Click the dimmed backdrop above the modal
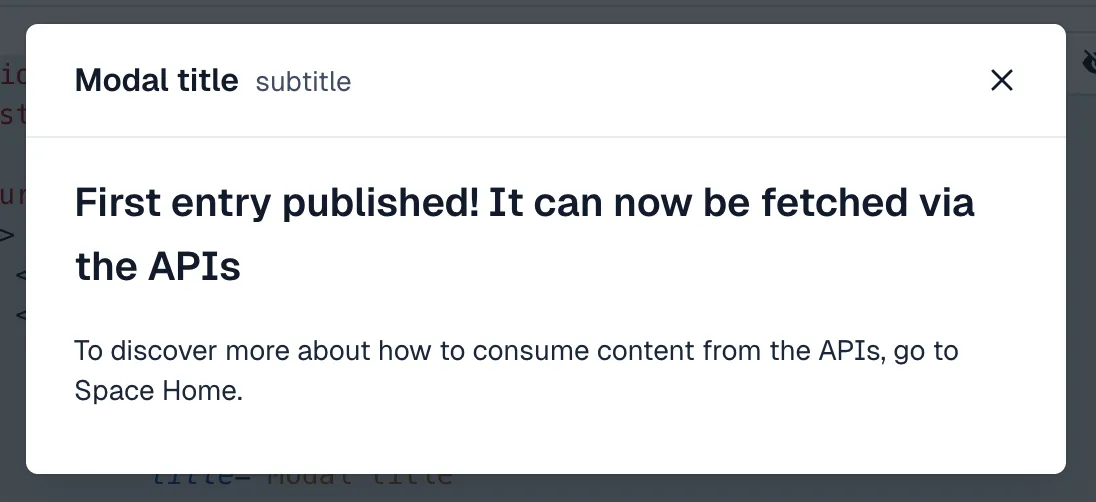This screenshot has height=502, width=1096. pos(548,11)
